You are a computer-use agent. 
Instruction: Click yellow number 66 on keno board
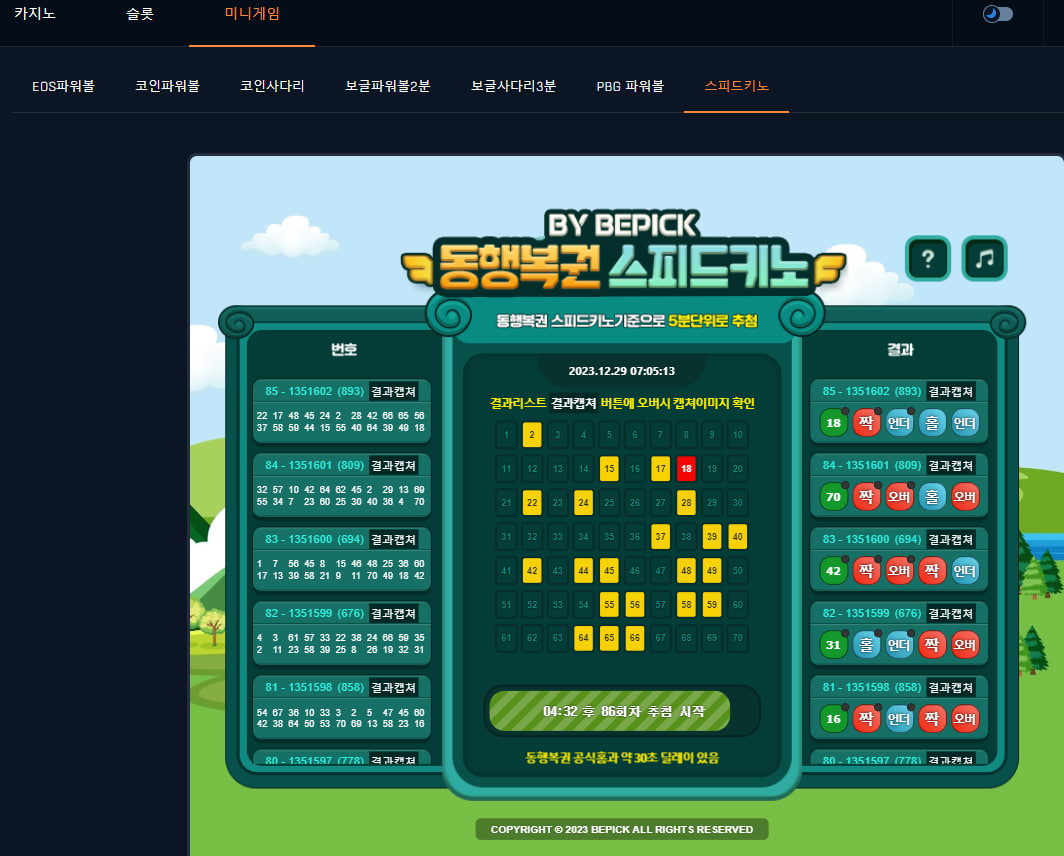click(x=634, y=637)
